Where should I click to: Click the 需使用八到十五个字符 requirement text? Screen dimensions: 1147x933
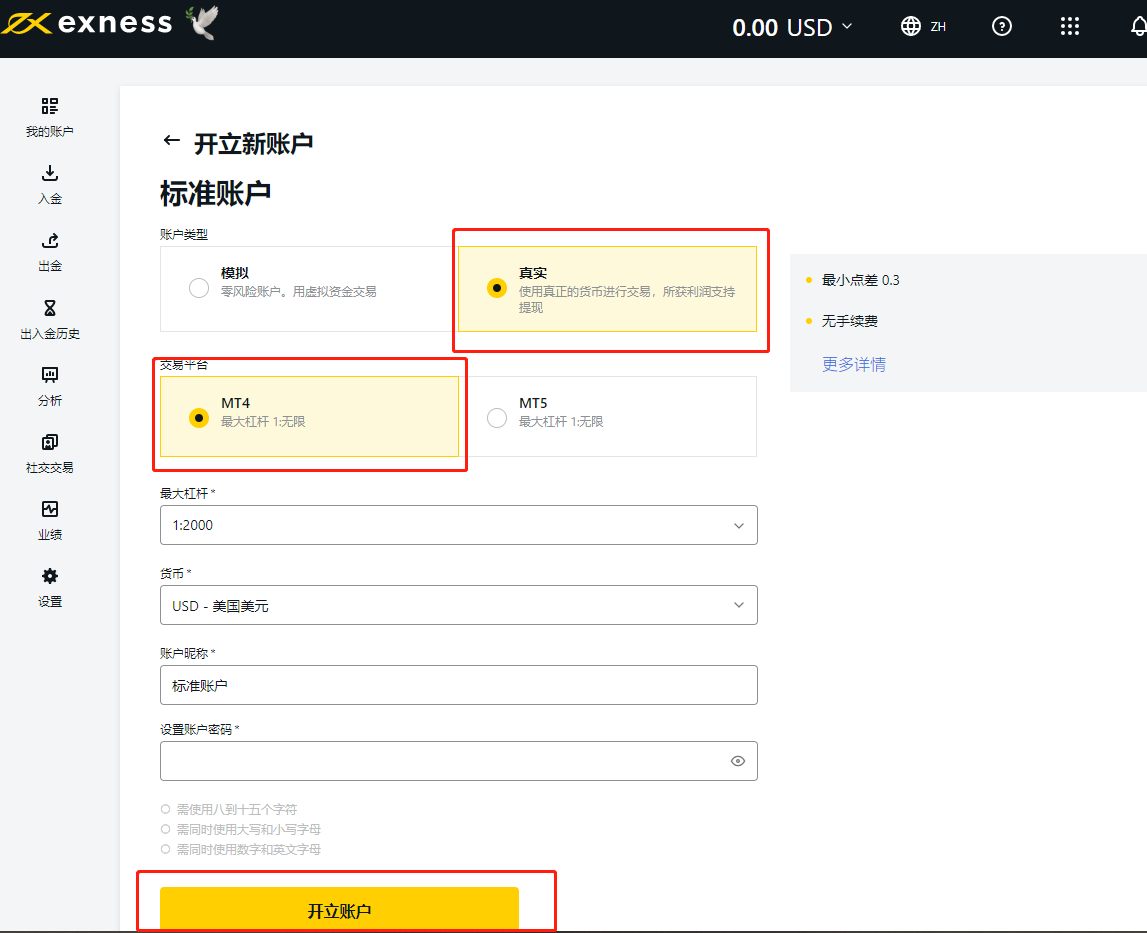click(236, 809)
